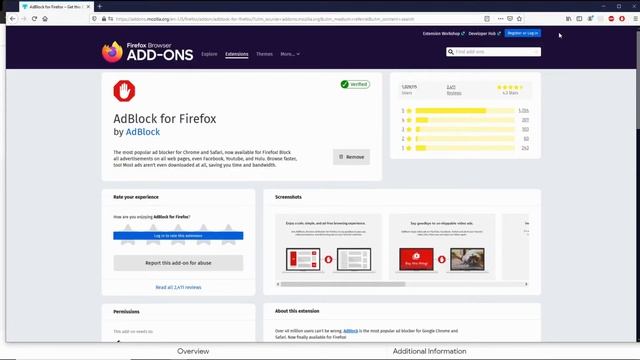
Task: Open first screenshot thumbnail of page ad blocking
Action: tap(329, 246)
